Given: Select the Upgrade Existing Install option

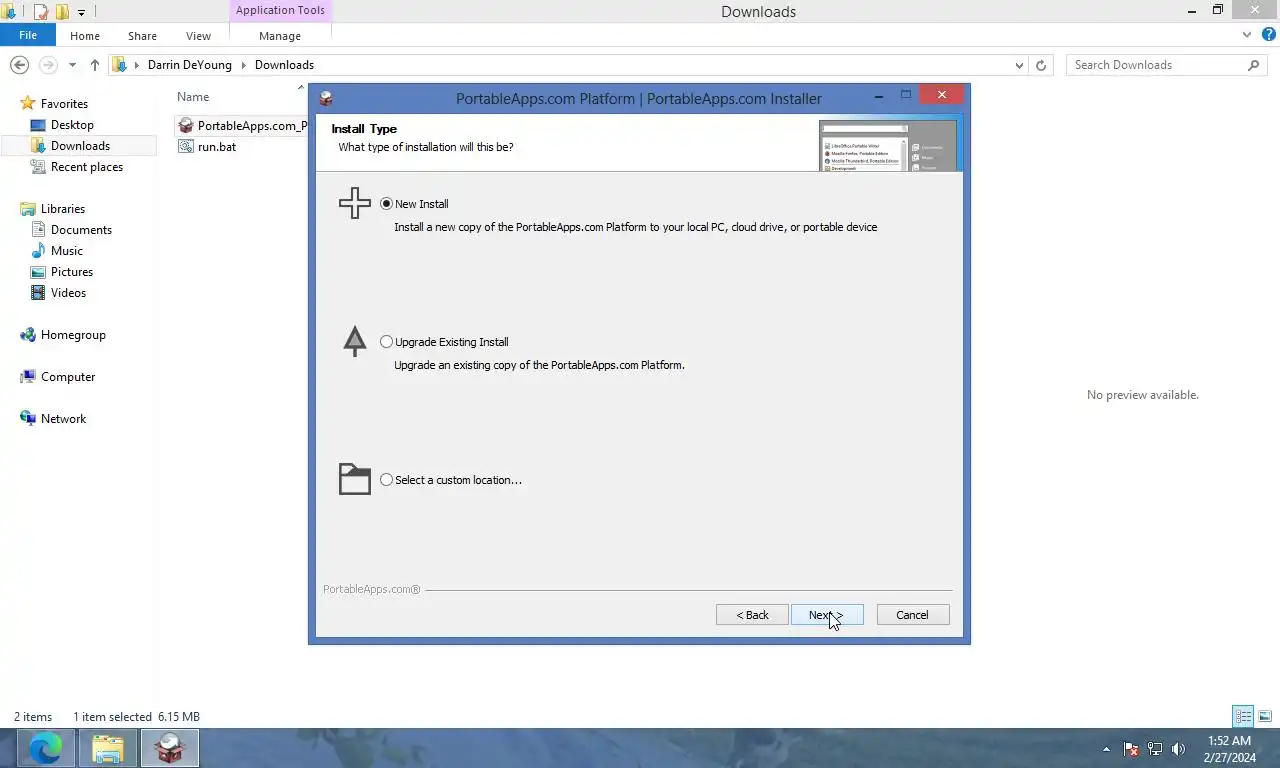Looking at the screenshot, I should [387, 342].
